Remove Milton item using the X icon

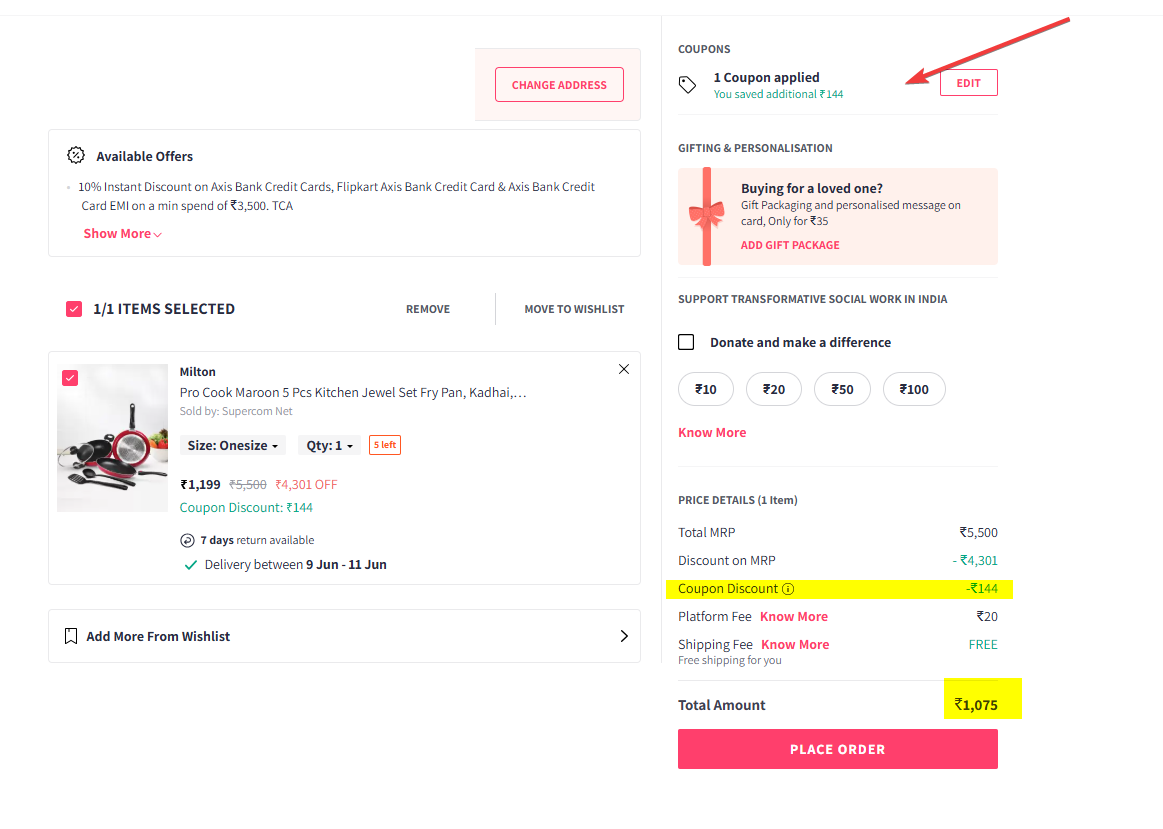point(624,369)
